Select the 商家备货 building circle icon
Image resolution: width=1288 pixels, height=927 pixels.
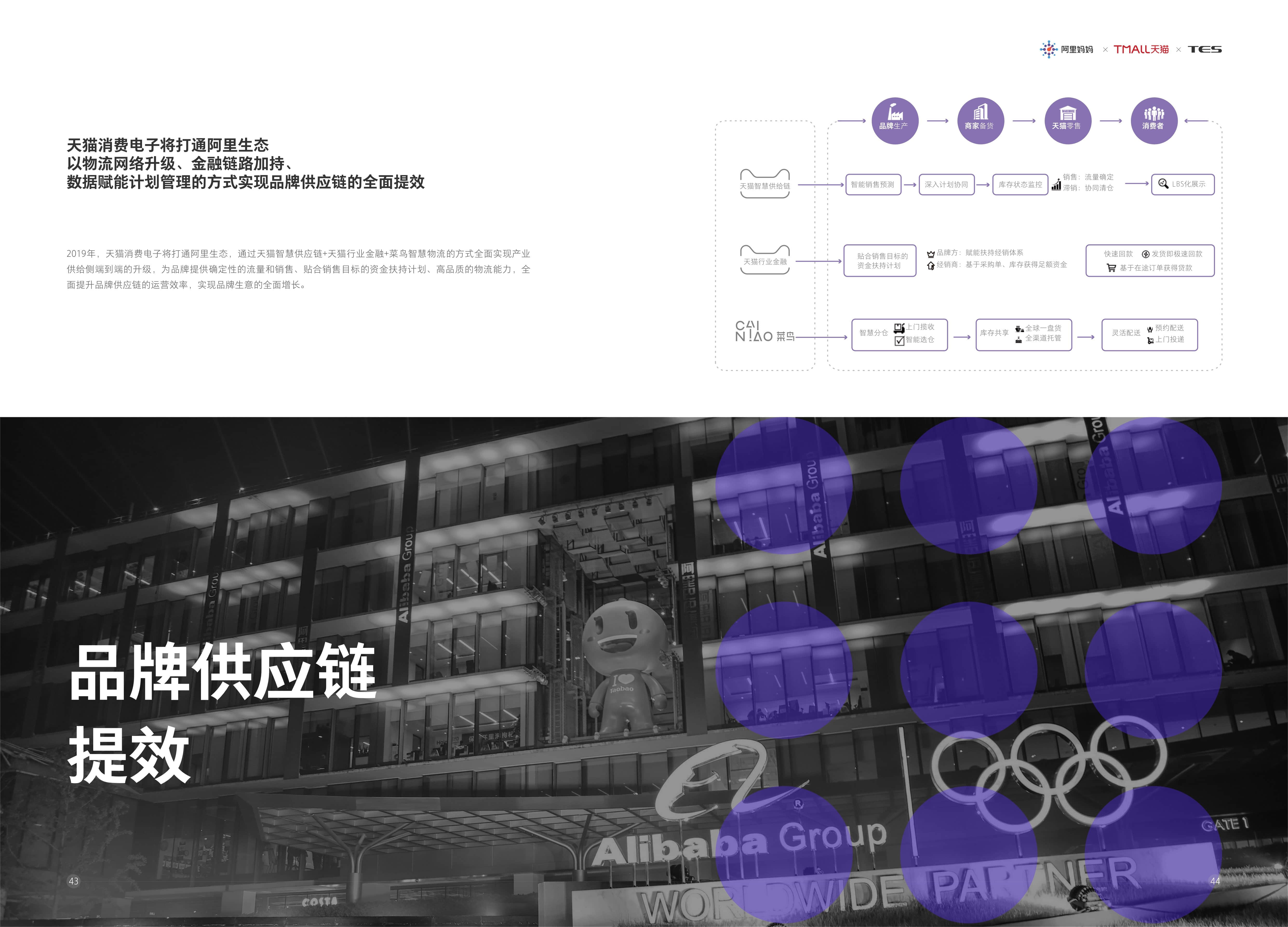981,120
